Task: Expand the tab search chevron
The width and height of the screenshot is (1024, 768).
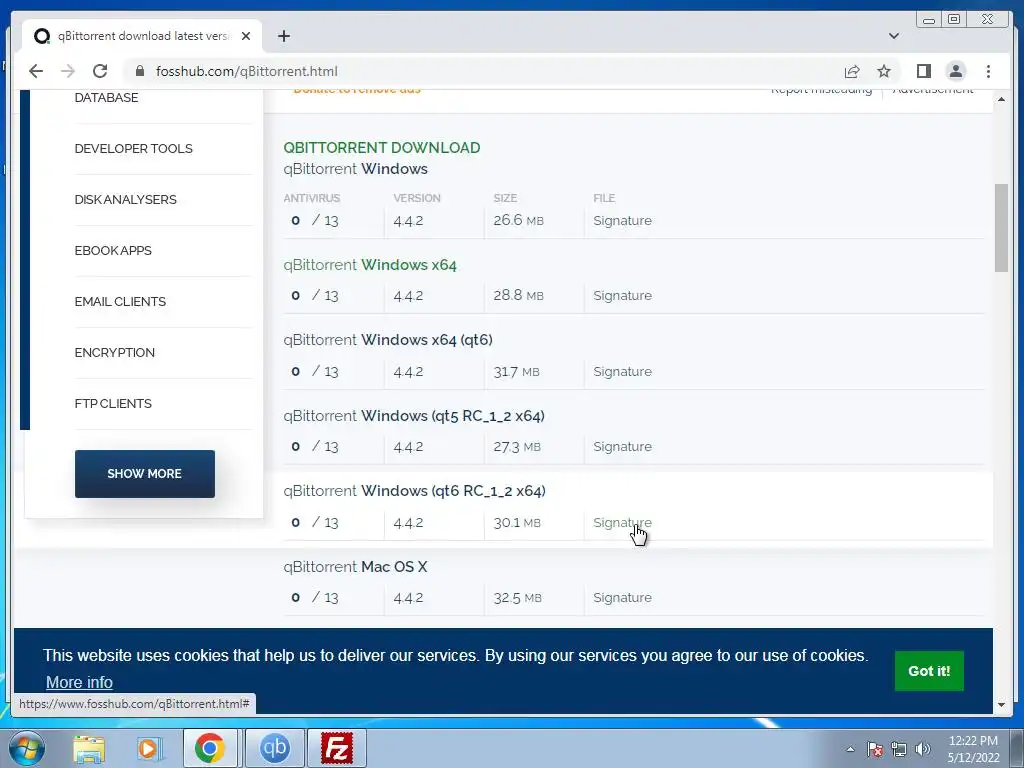Action: click(x=893, y=36)
